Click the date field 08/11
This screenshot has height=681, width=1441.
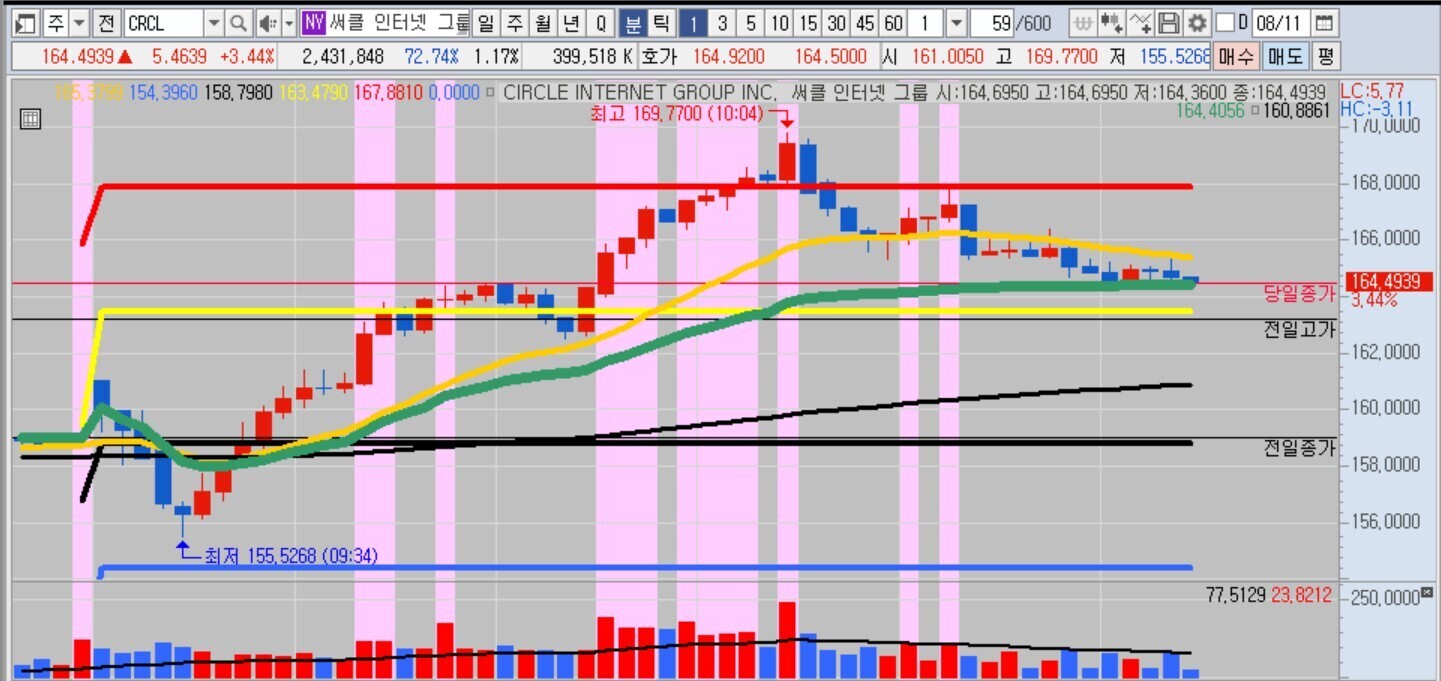[x=1281, y=22]
